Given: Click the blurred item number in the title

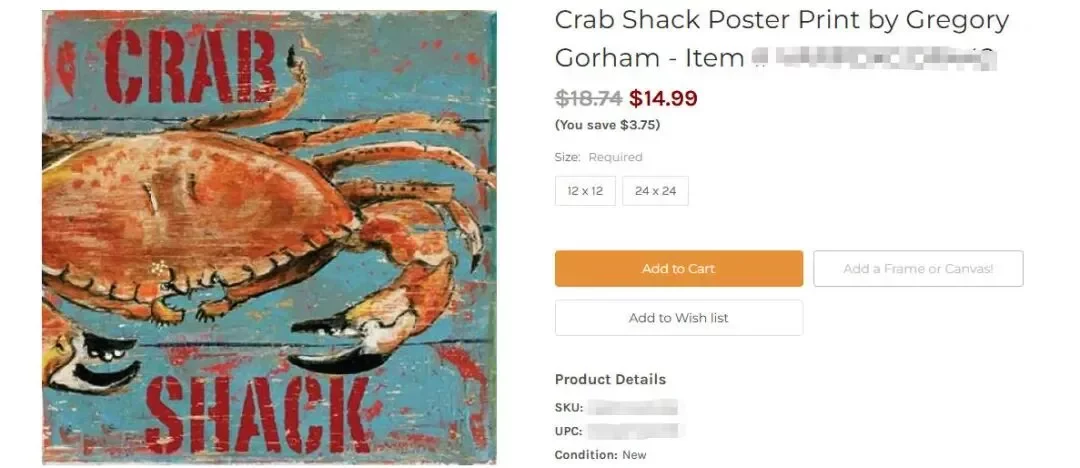Looking at the screenshot, I should click(873, 58).
